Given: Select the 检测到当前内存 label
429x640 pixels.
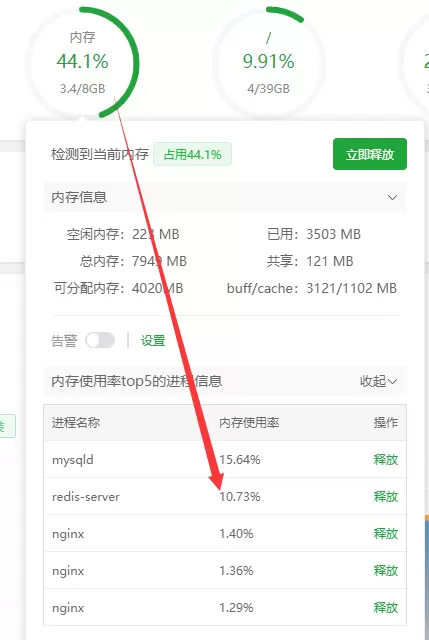Looking at the screenshot, I should point(100,154).
